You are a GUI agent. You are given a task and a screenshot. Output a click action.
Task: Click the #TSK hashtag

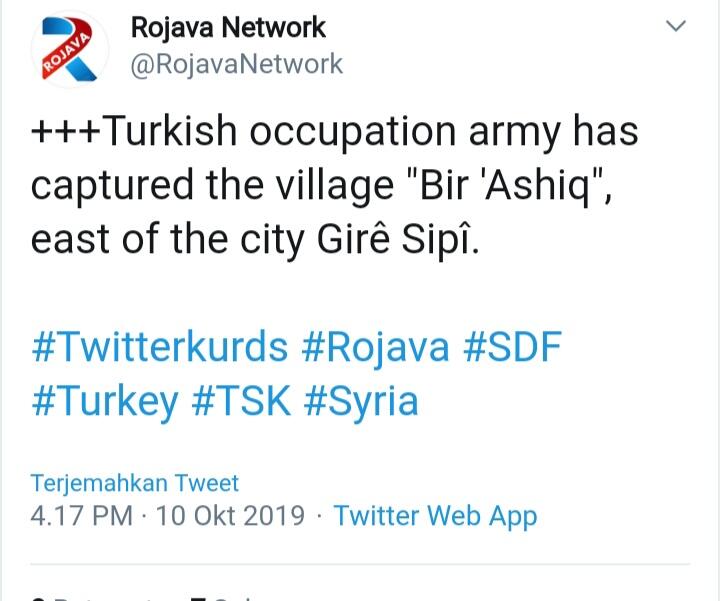[241, 401]
